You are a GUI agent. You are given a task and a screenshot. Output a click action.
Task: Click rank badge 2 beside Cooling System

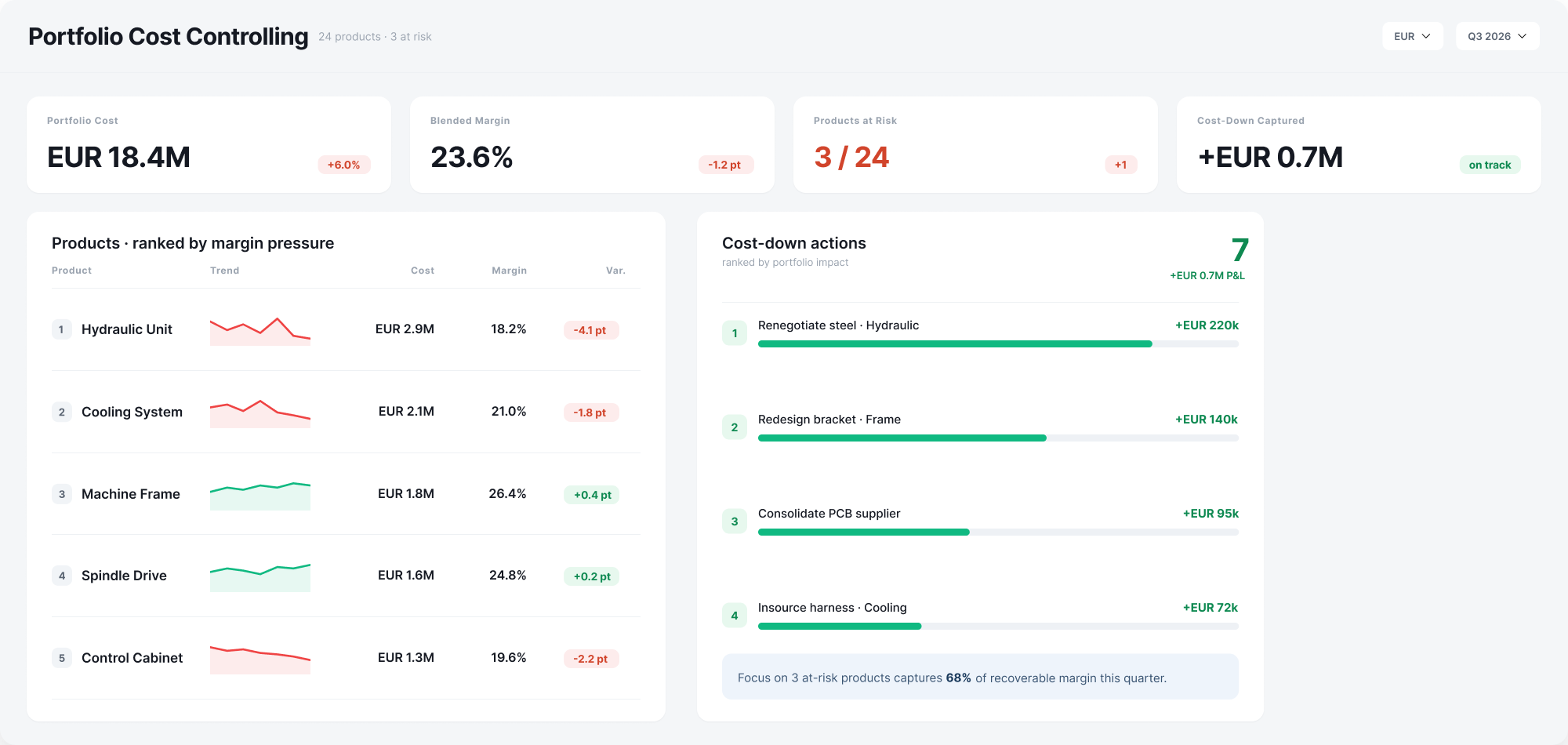(62, 412)
